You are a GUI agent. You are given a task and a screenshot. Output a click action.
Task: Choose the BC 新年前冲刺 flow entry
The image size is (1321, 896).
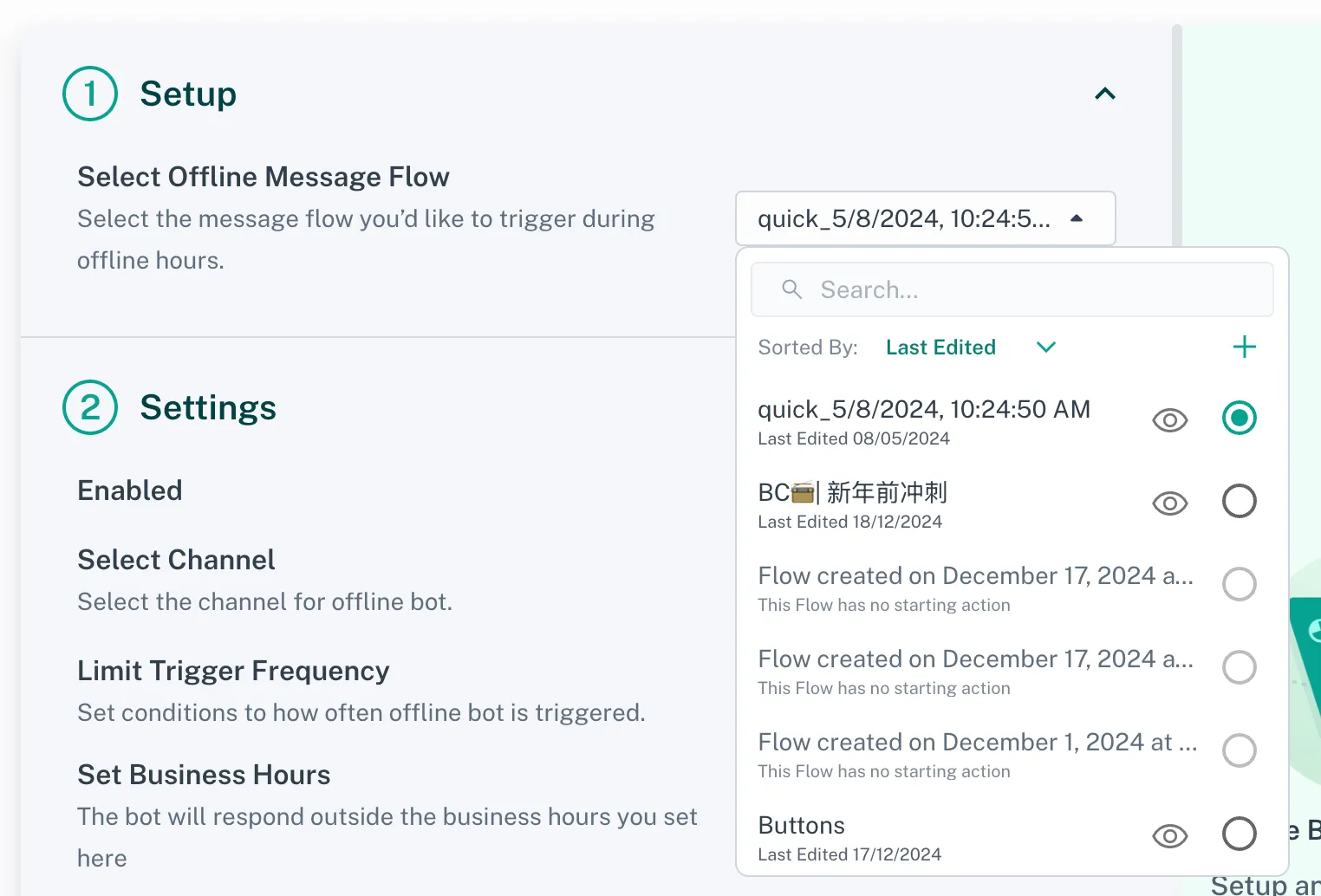tap(852, 493)
